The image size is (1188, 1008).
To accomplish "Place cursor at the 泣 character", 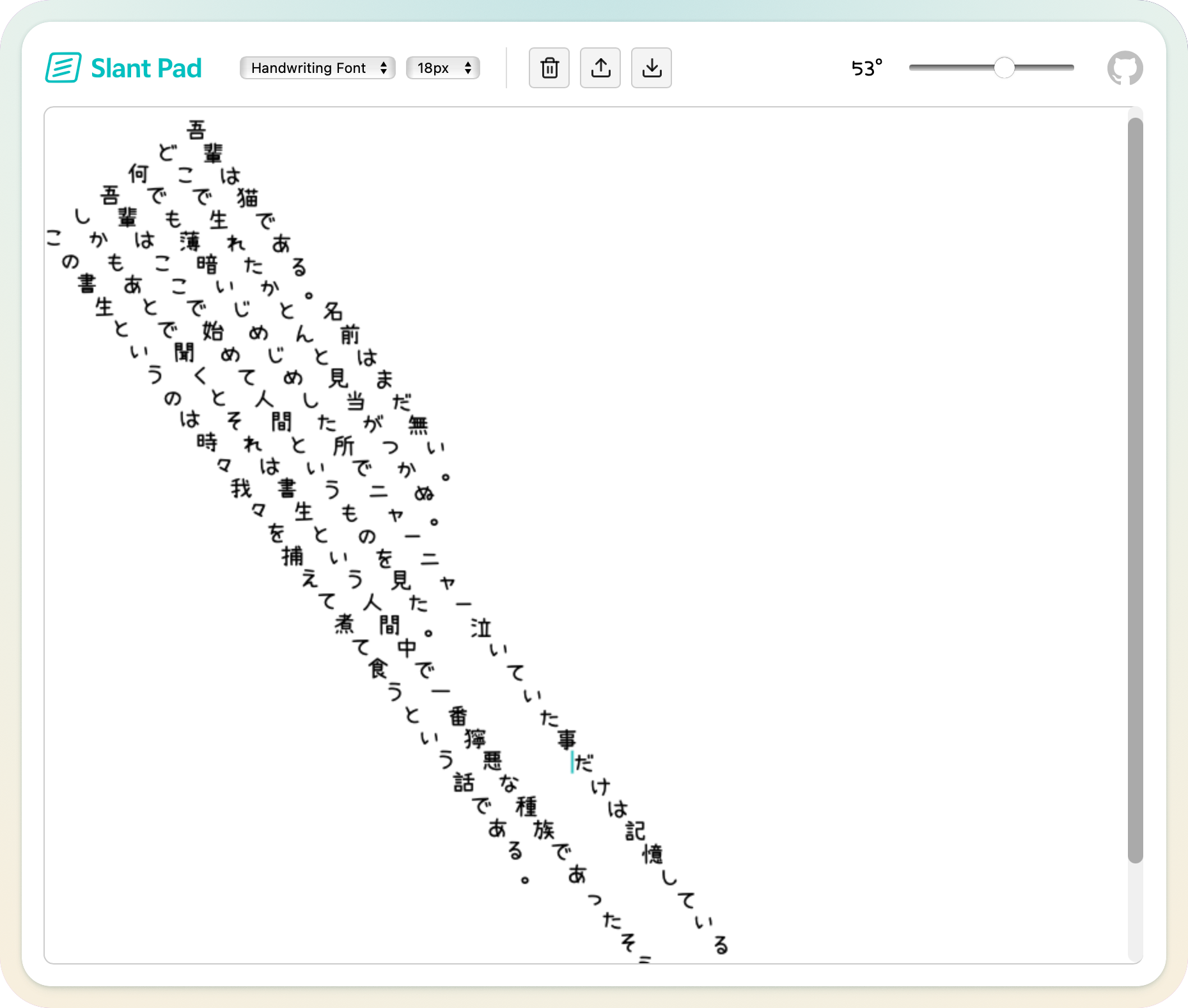I will [481, 628].
